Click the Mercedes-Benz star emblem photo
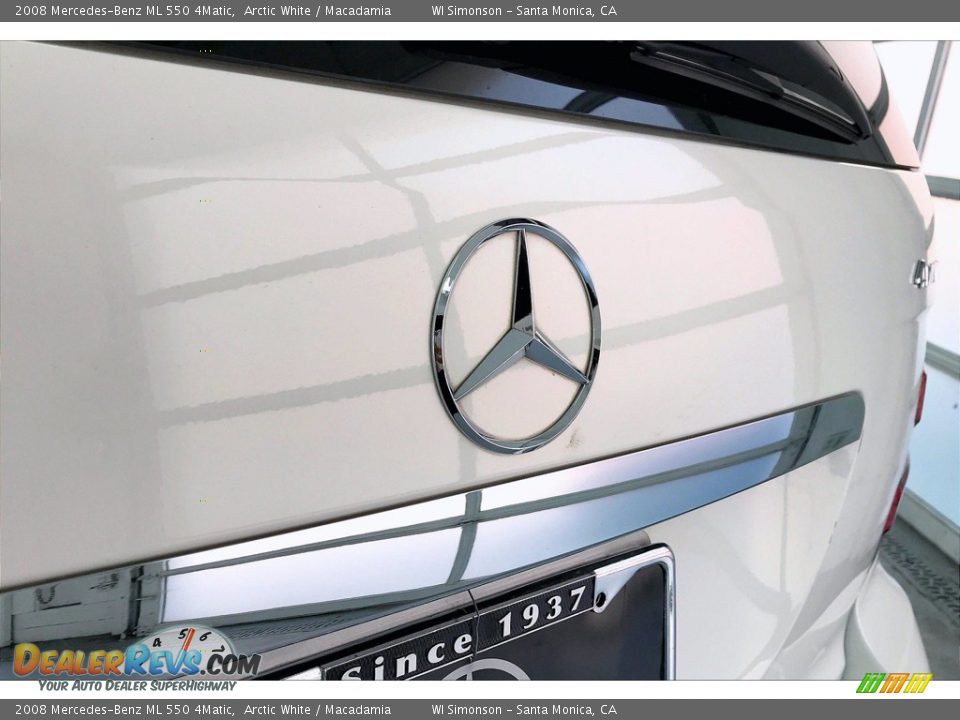 point(516,336)
